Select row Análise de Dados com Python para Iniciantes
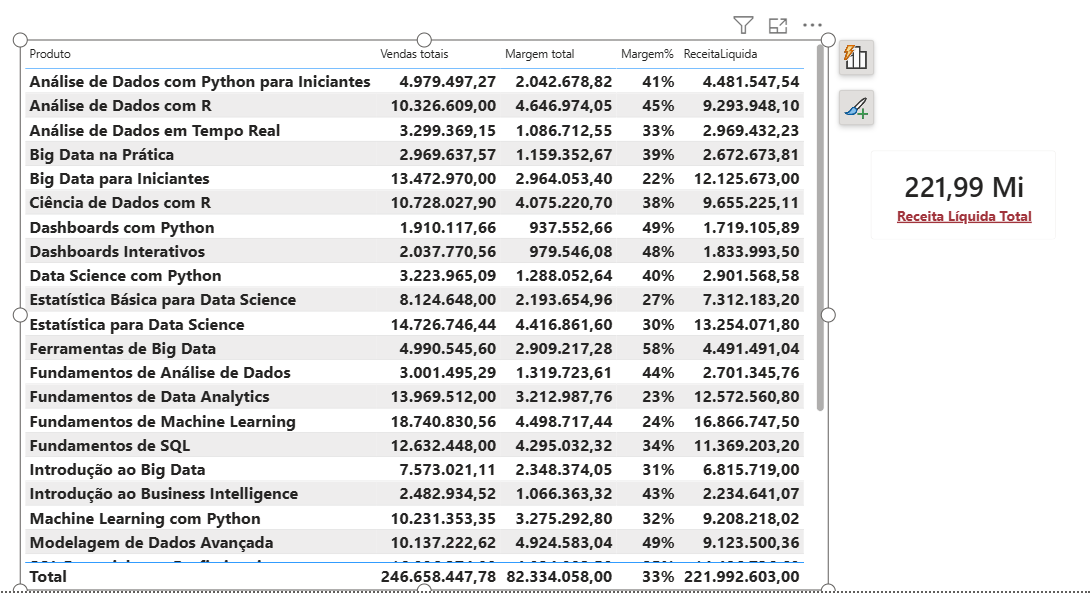Screen dimensions: 1092x600 (414, 81)
